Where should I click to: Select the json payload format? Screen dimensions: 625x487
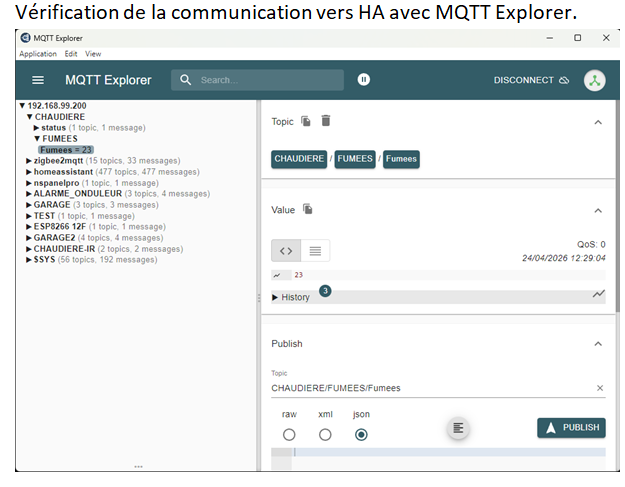pyautogui.click(x=361, y=434)
